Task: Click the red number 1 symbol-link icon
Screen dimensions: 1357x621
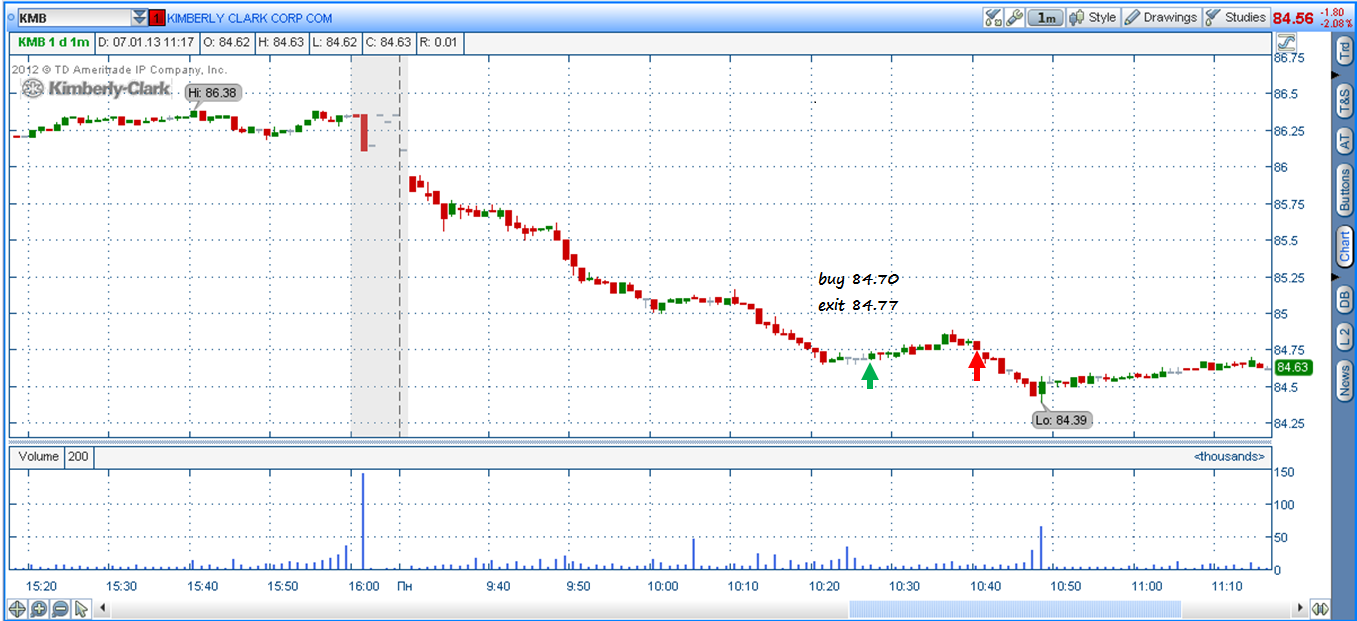Action: click(x=157, y=18)
